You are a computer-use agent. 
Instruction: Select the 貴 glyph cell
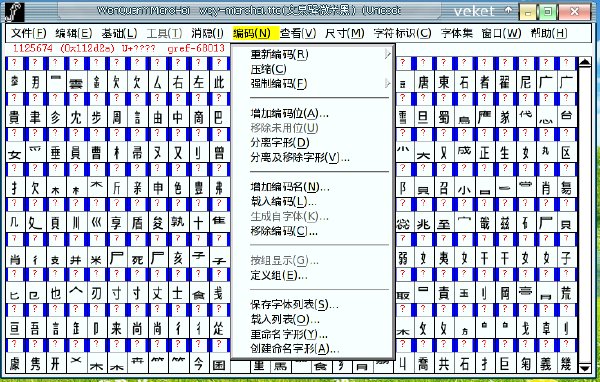[x=14, y=117]
